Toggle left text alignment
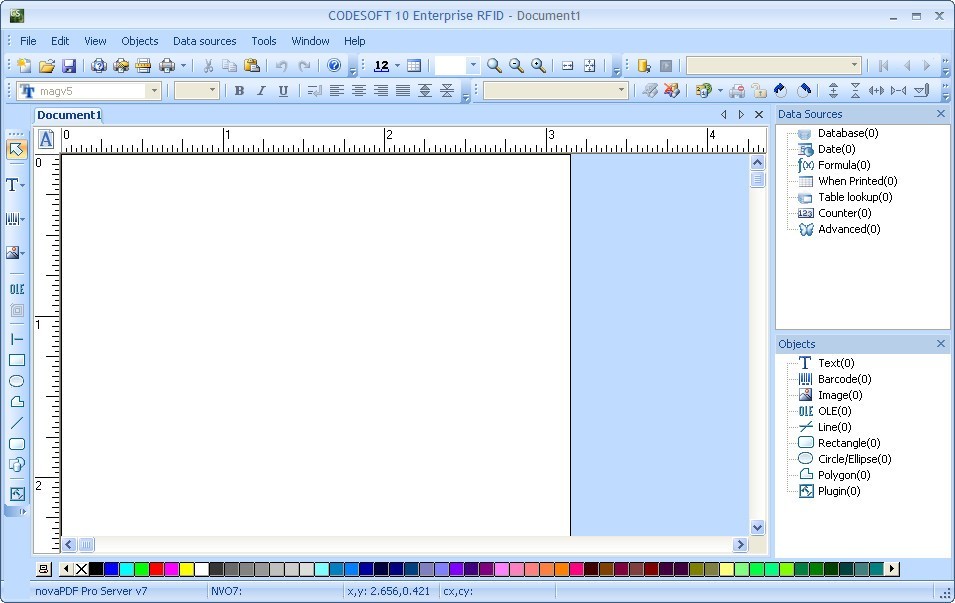This screenshot has height=603, width=955. point(336,91)
